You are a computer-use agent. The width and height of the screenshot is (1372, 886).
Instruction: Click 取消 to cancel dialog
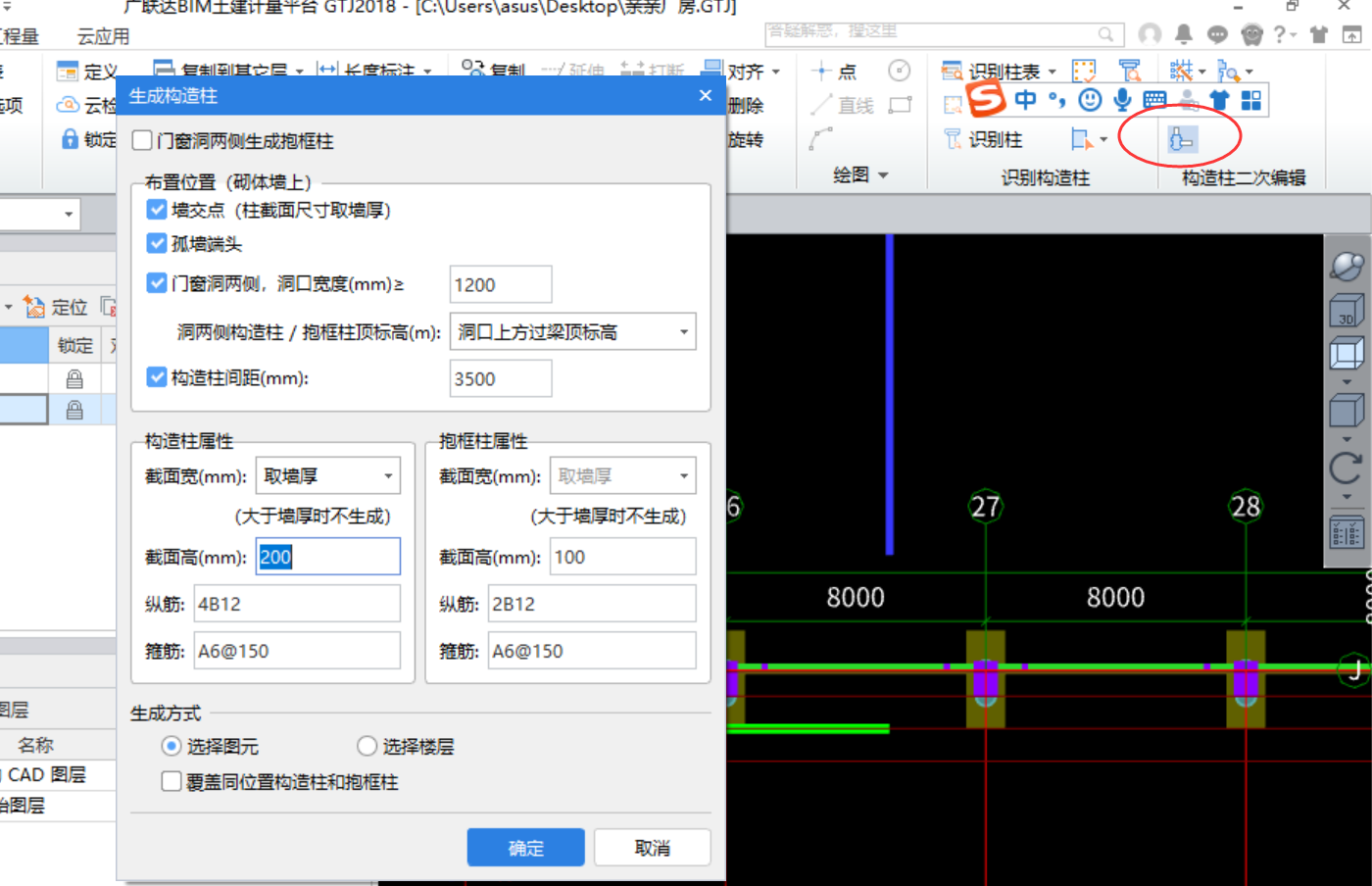pos(653,847)
